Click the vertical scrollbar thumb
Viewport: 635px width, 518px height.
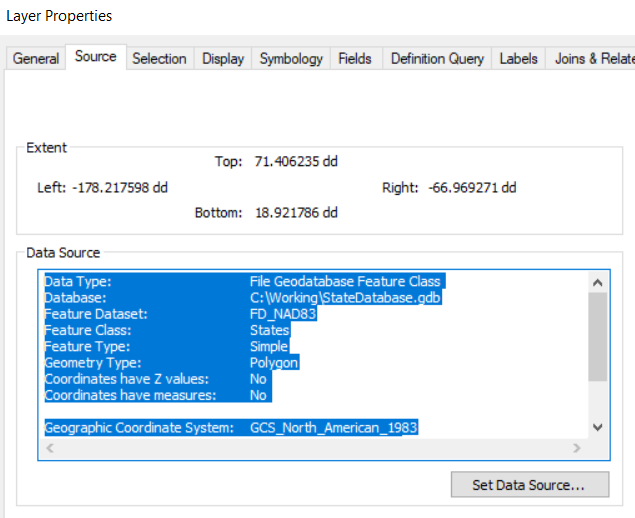click(597, 336)
